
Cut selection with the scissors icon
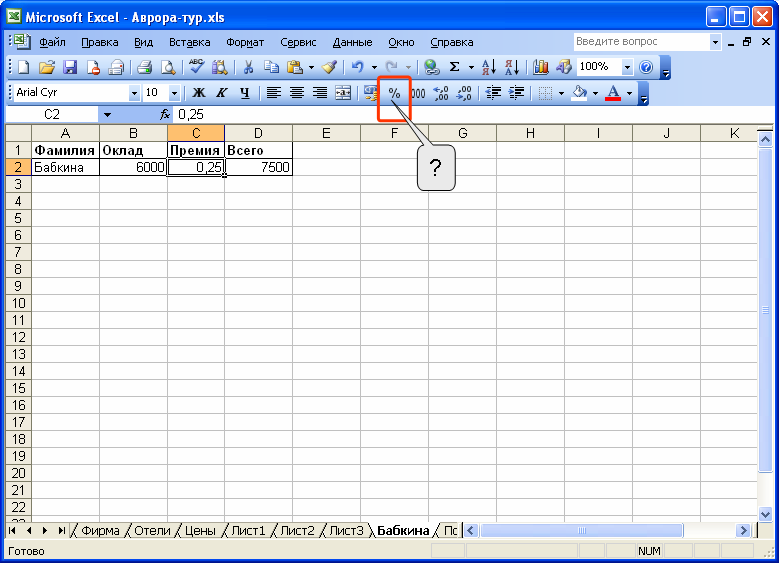pyautogui.click(x=248, y=67)
